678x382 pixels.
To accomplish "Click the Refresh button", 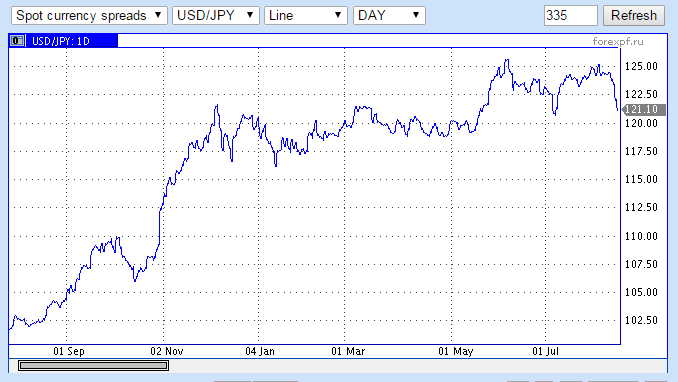I will 633,16.
